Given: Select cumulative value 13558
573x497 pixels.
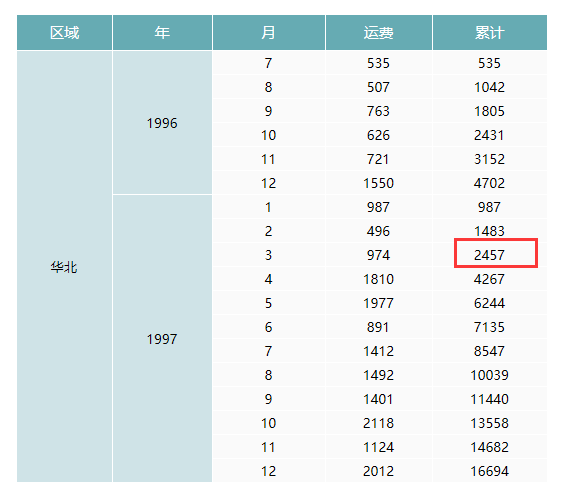Looking at the screenshot, I should pyautogui.click(x=489, y=423).
